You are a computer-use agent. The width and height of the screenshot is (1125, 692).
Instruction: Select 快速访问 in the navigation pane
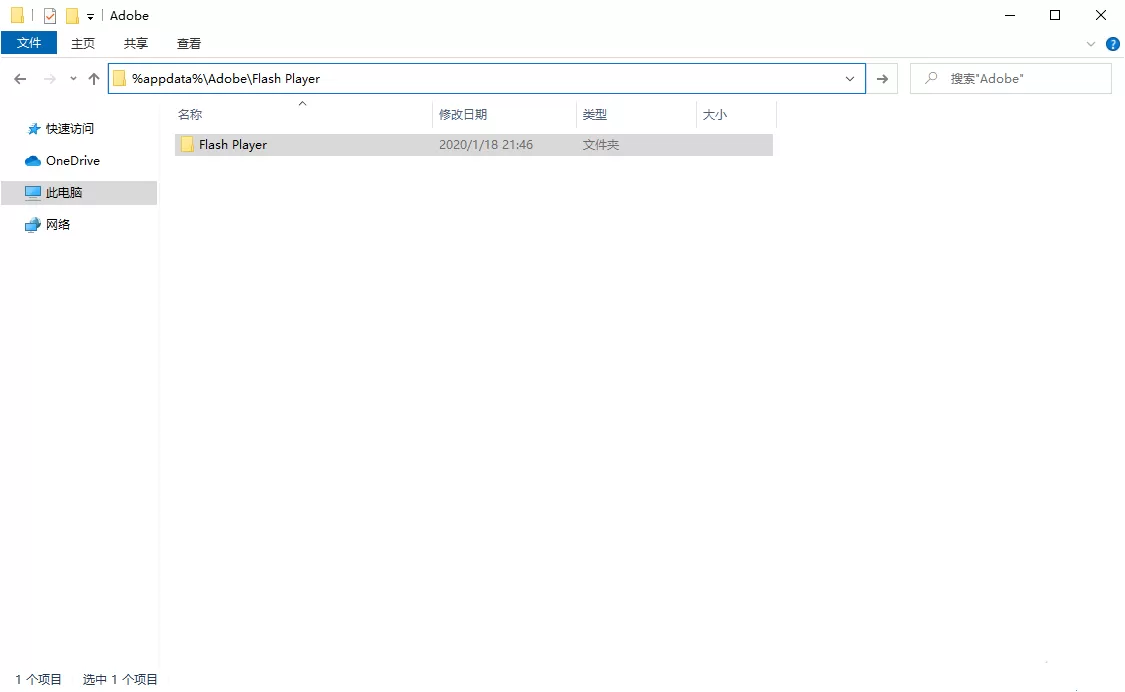tap(70, 128)
